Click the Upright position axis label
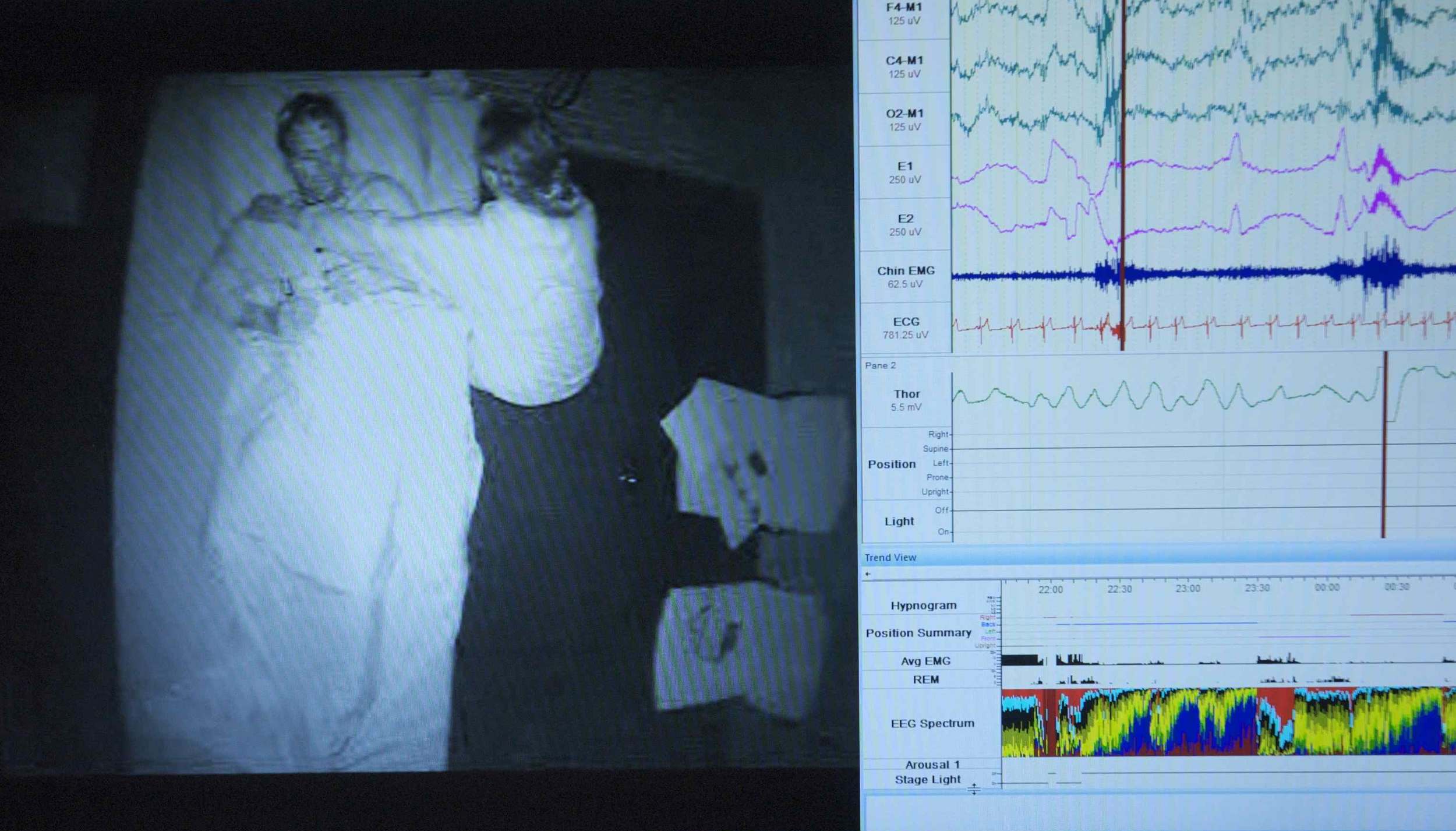 [935, 492]
